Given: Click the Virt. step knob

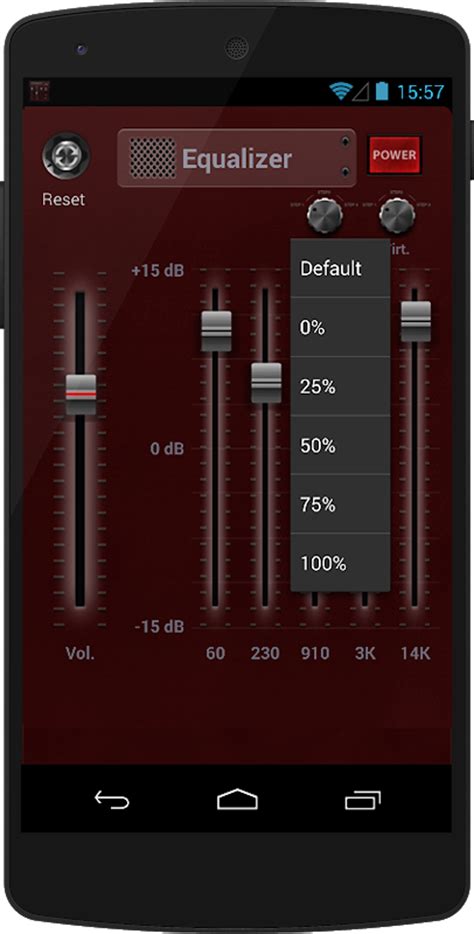Looking at the screenshot, I should point(397,216).
